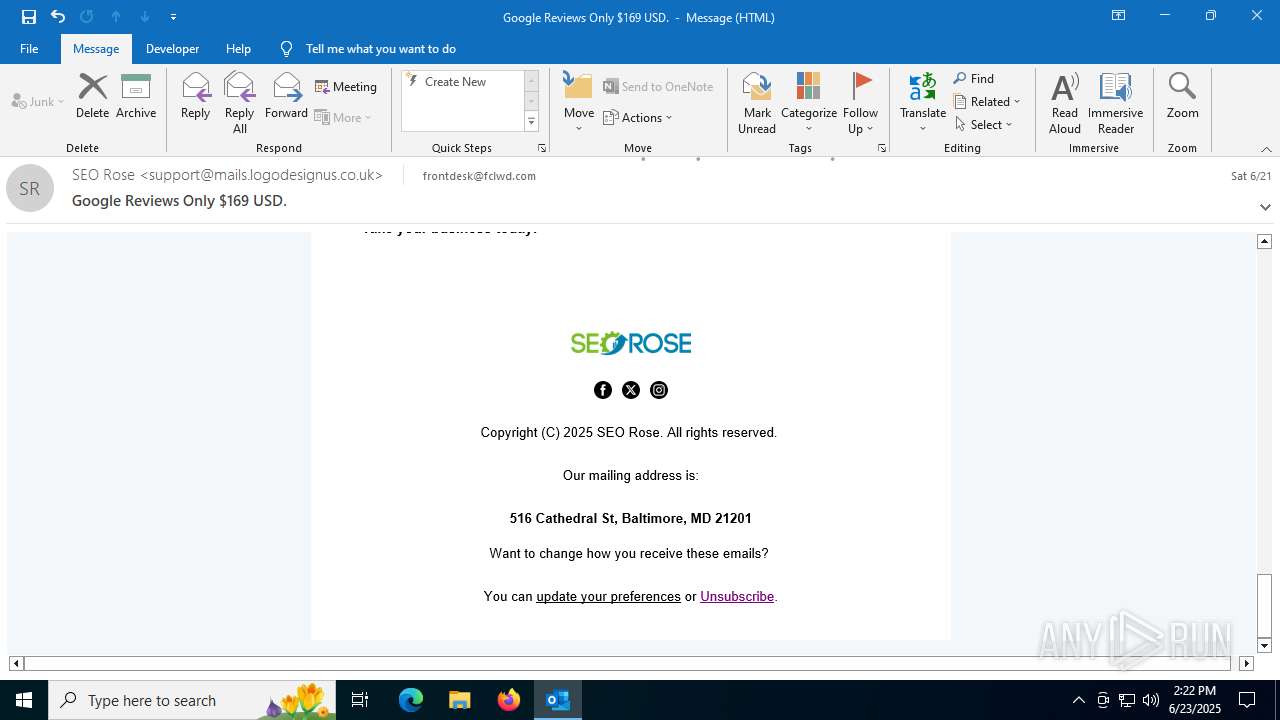Open Immersive Reader
This screenshot has height=720, width=1280.
pyautogui.click(x=1115, y=103)
